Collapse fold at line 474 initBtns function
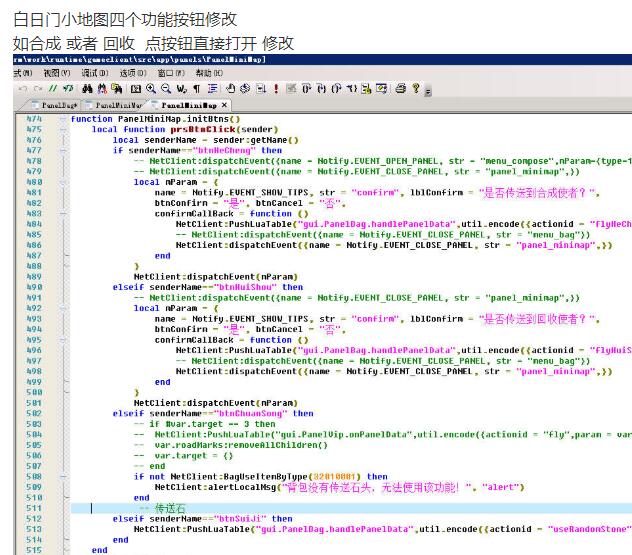This screenshot has width=632, height=555. coord(63,119)
